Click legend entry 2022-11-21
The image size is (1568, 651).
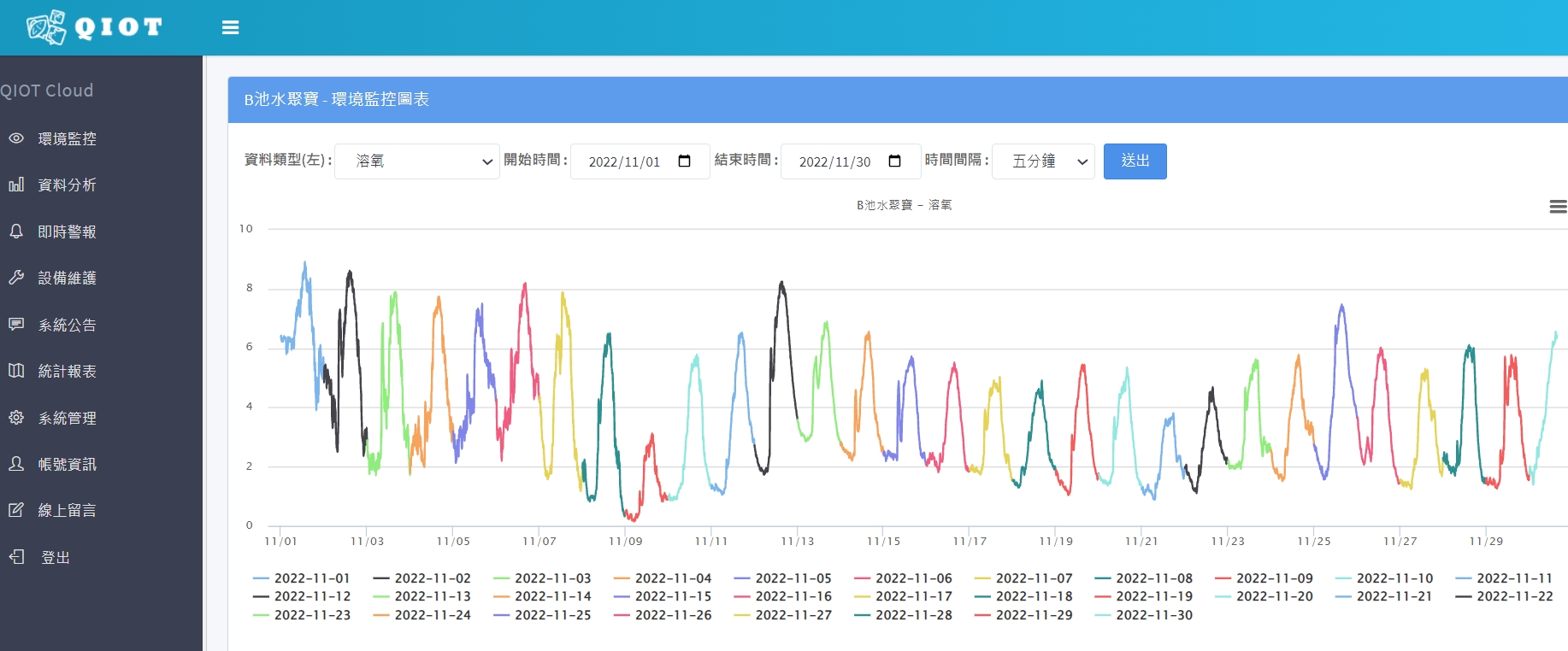coord(1384,596)
